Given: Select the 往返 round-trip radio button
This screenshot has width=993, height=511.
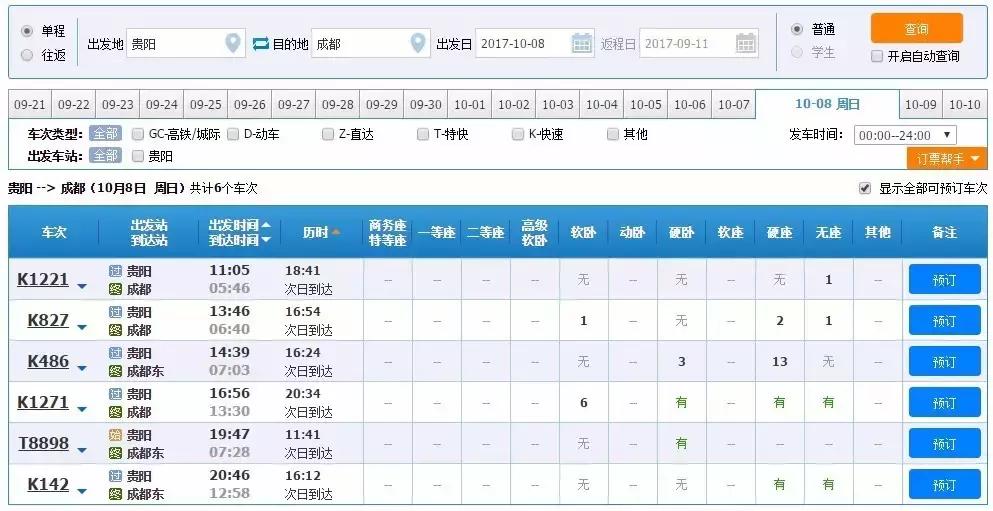Looking at the screenshot, I should 27,55.
